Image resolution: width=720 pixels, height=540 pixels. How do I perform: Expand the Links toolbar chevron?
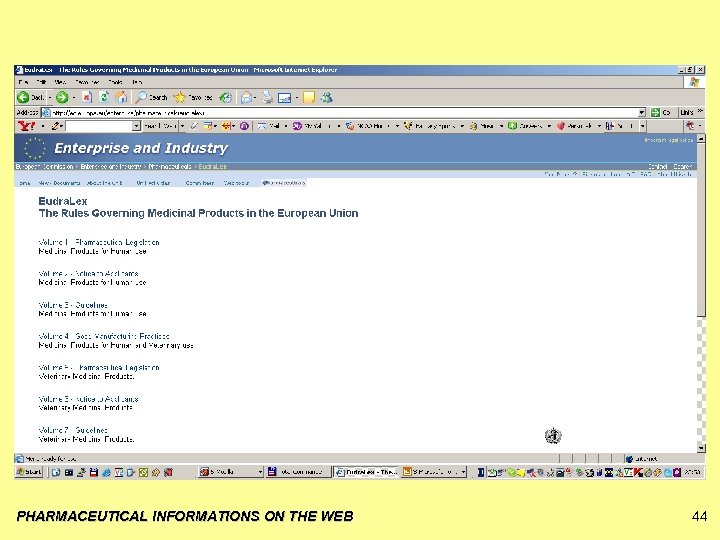[x=700, y=111]
